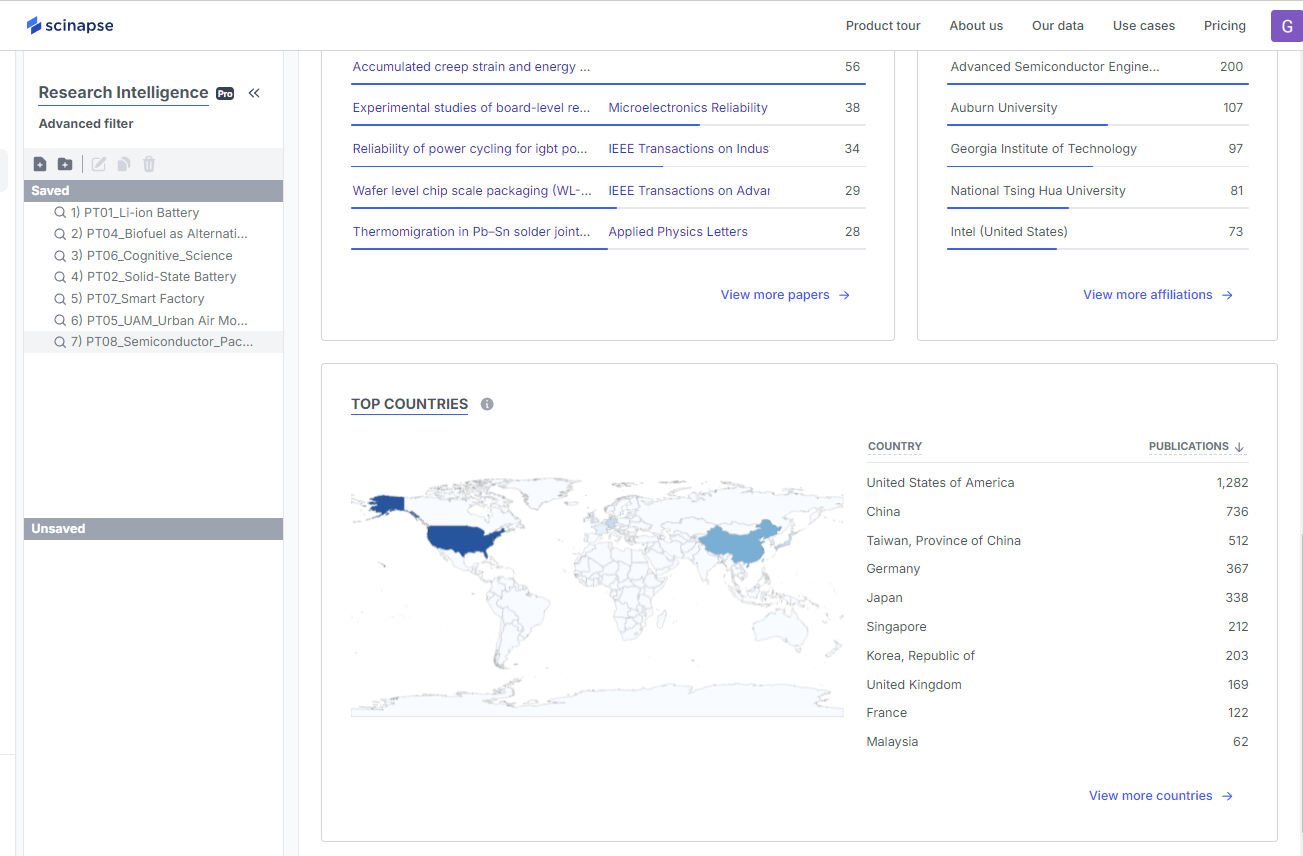
Task: Click View more countries
Action: click(1161, 796)
